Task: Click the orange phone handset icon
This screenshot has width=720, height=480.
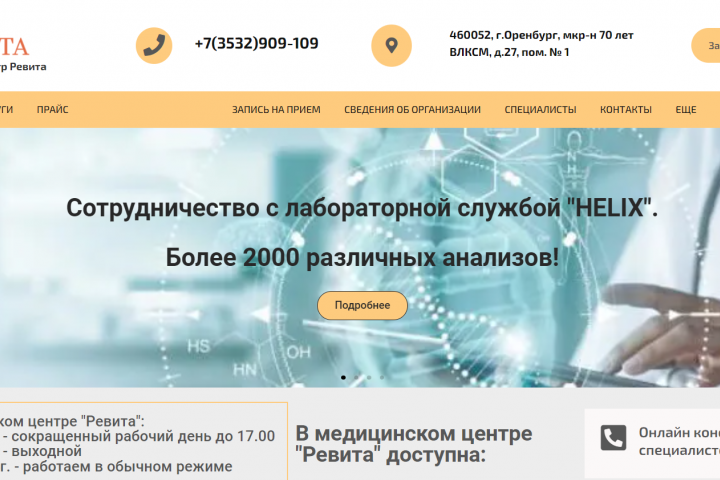Action: 154,45
